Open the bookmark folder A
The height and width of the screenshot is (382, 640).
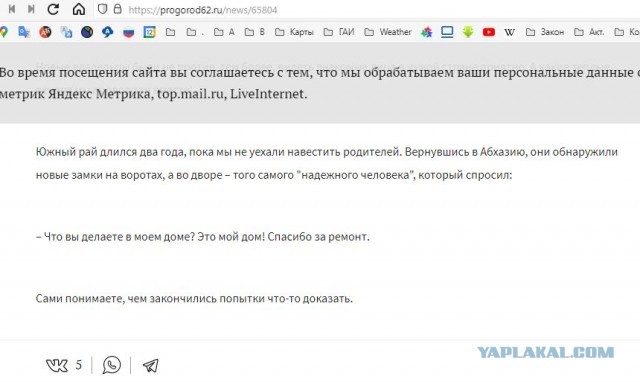224,32
